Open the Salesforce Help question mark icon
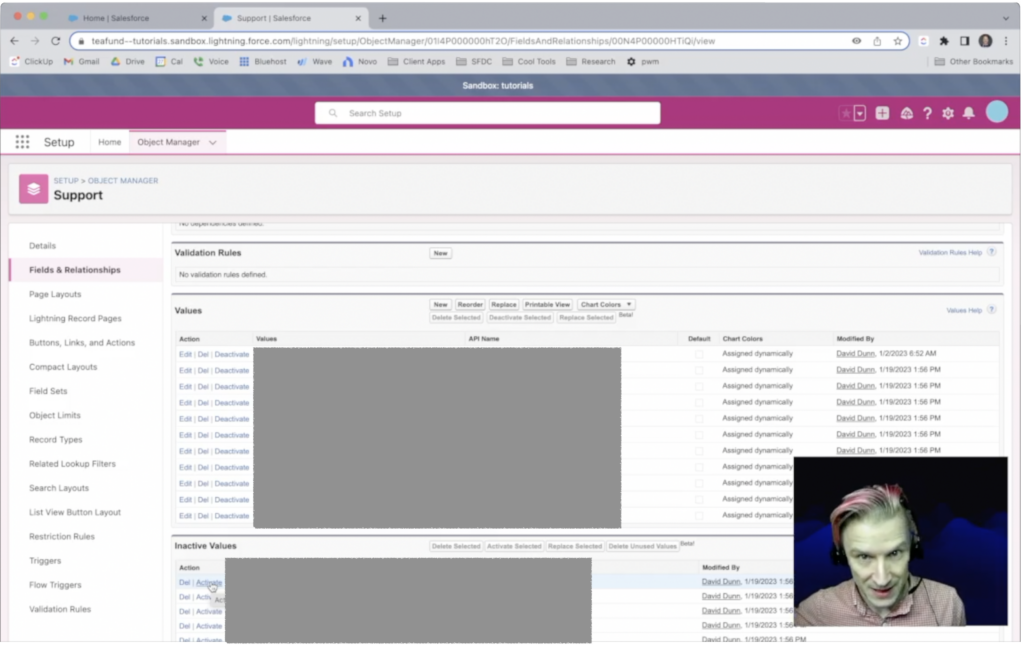The height and width of the screenshot is (645, 1024). pos(927,113)
